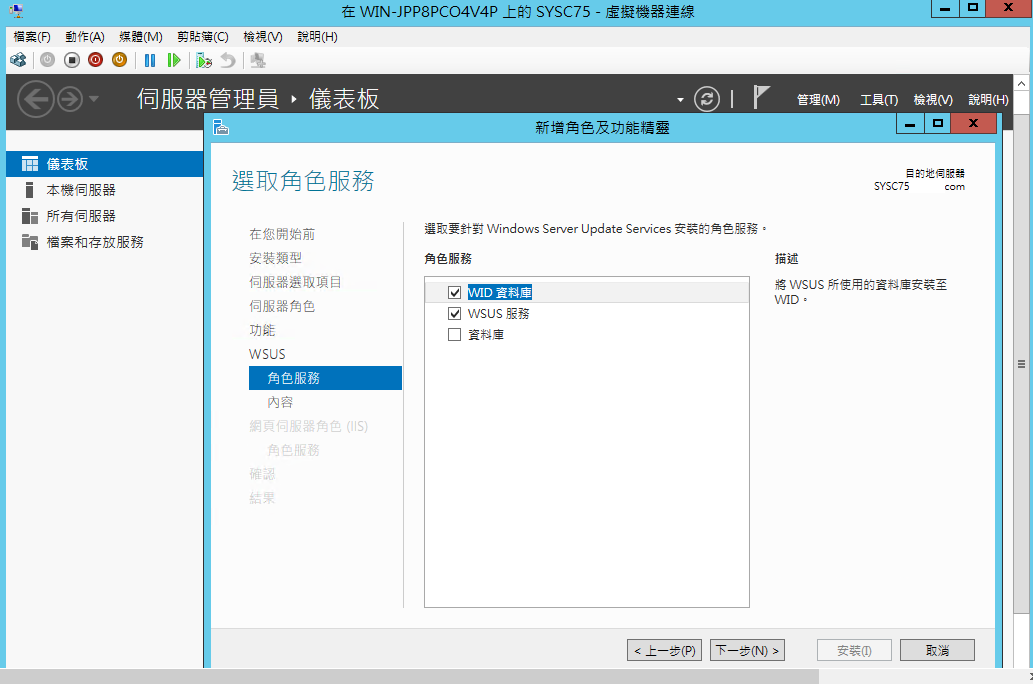Click the red Shut Down icon
The width and height of the screenshot is (1033, 684).
pos(96,61)
